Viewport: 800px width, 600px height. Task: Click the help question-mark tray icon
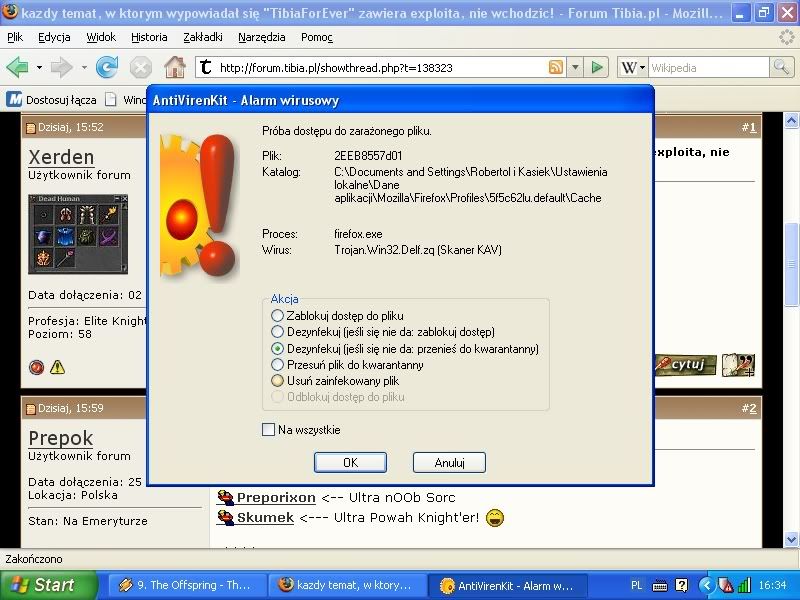tap(681, 585)
